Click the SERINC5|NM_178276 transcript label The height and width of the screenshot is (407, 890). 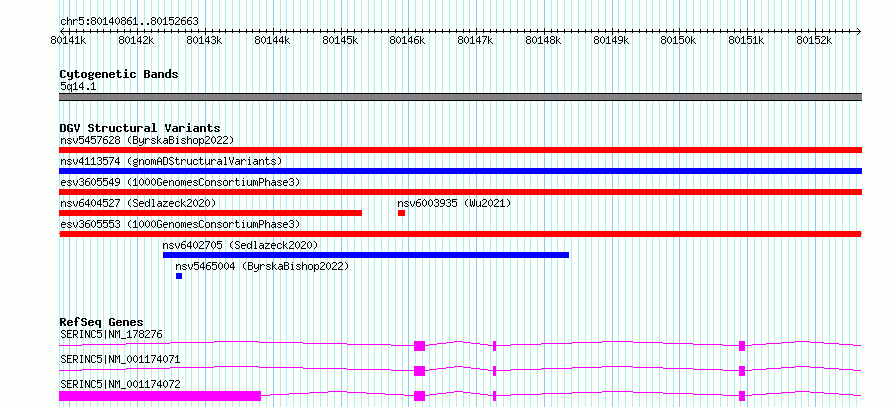[x=111, y=334]
